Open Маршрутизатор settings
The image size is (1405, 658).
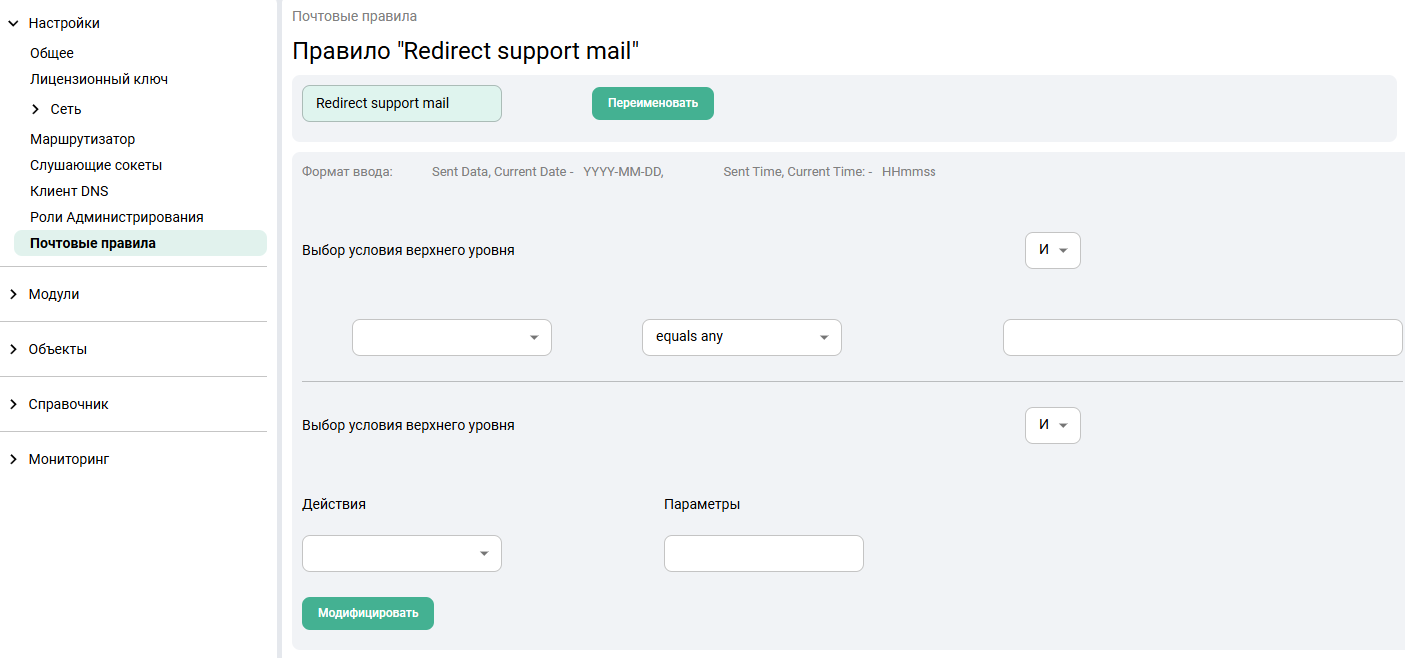[82, 139]
